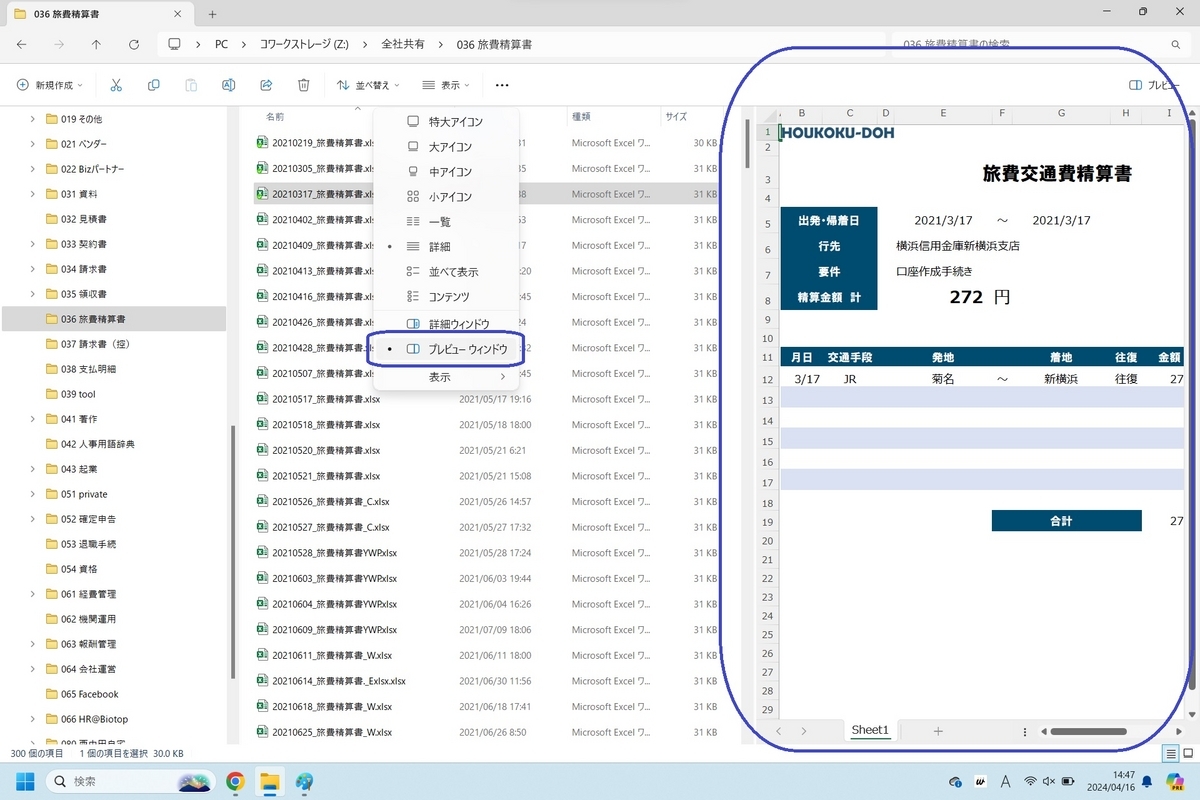1200x800 pixels.
Task: Switch to large thumbnails view icon in status bar
Action: click(1187, 754)
